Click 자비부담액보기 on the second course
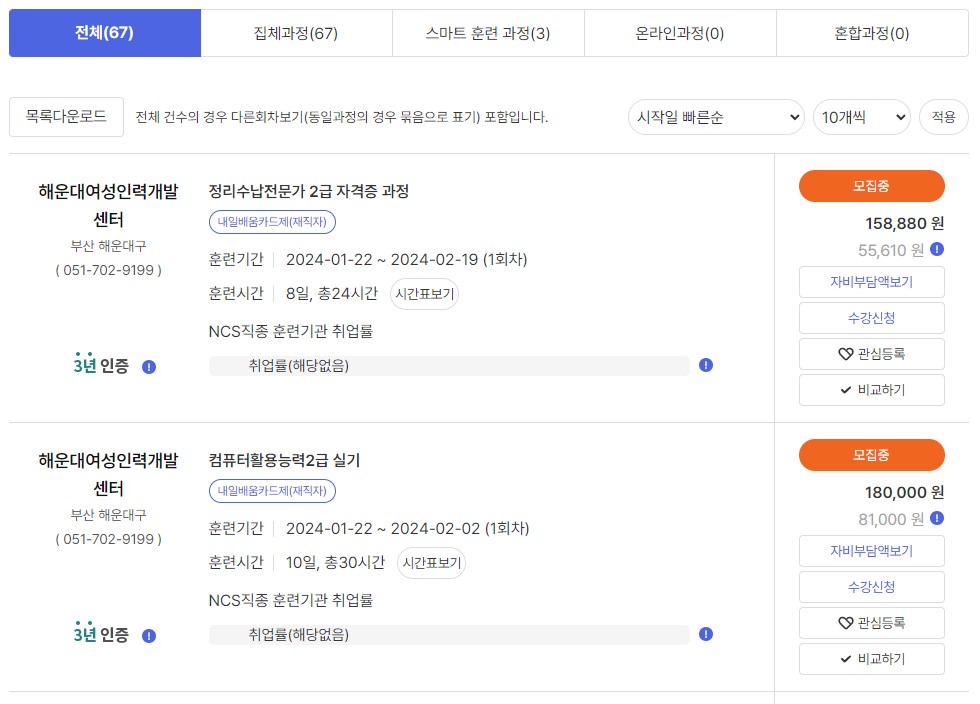The image size is (980, 704). [871, 550]
